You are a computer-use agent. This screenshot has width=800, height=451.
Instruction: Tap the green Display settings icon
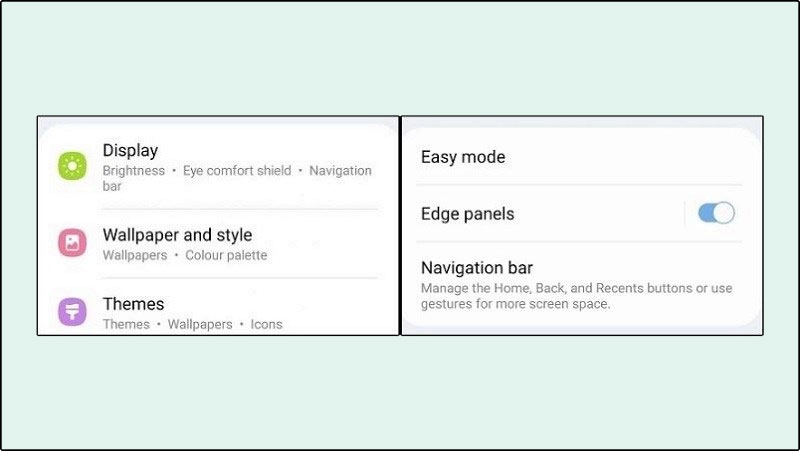[72, 166]
